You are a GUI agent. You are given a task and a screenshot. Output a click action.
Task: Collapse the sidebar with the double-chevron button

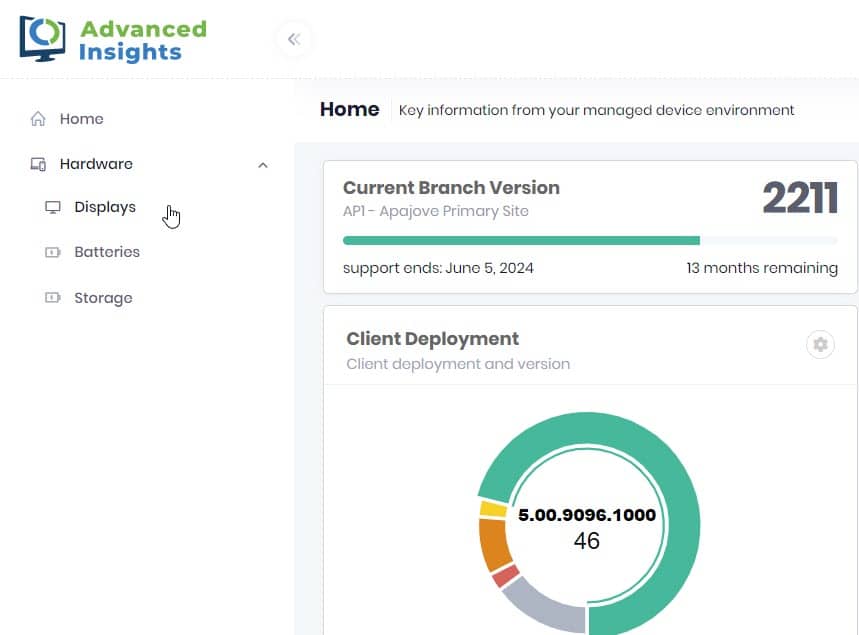(x=294, y=40)
